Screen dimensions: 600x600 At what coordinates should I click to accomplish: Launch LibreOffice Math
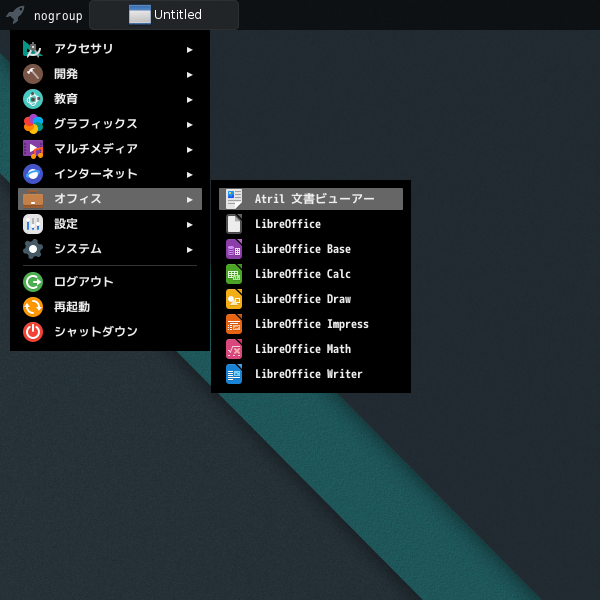point(311,349)
